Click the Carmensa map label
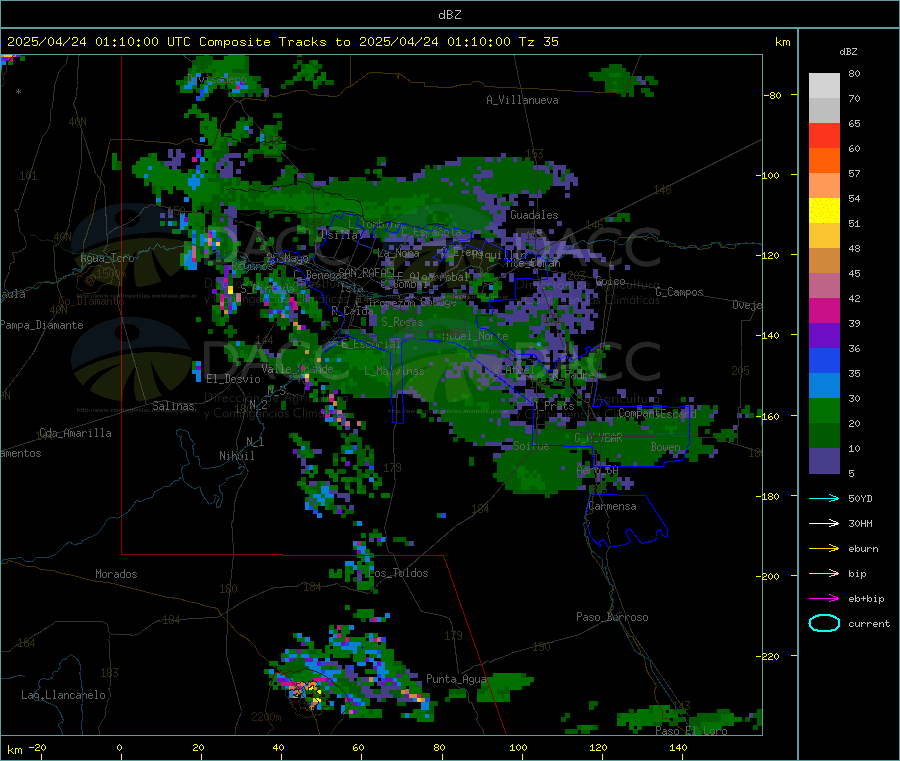 coord(612,506)
